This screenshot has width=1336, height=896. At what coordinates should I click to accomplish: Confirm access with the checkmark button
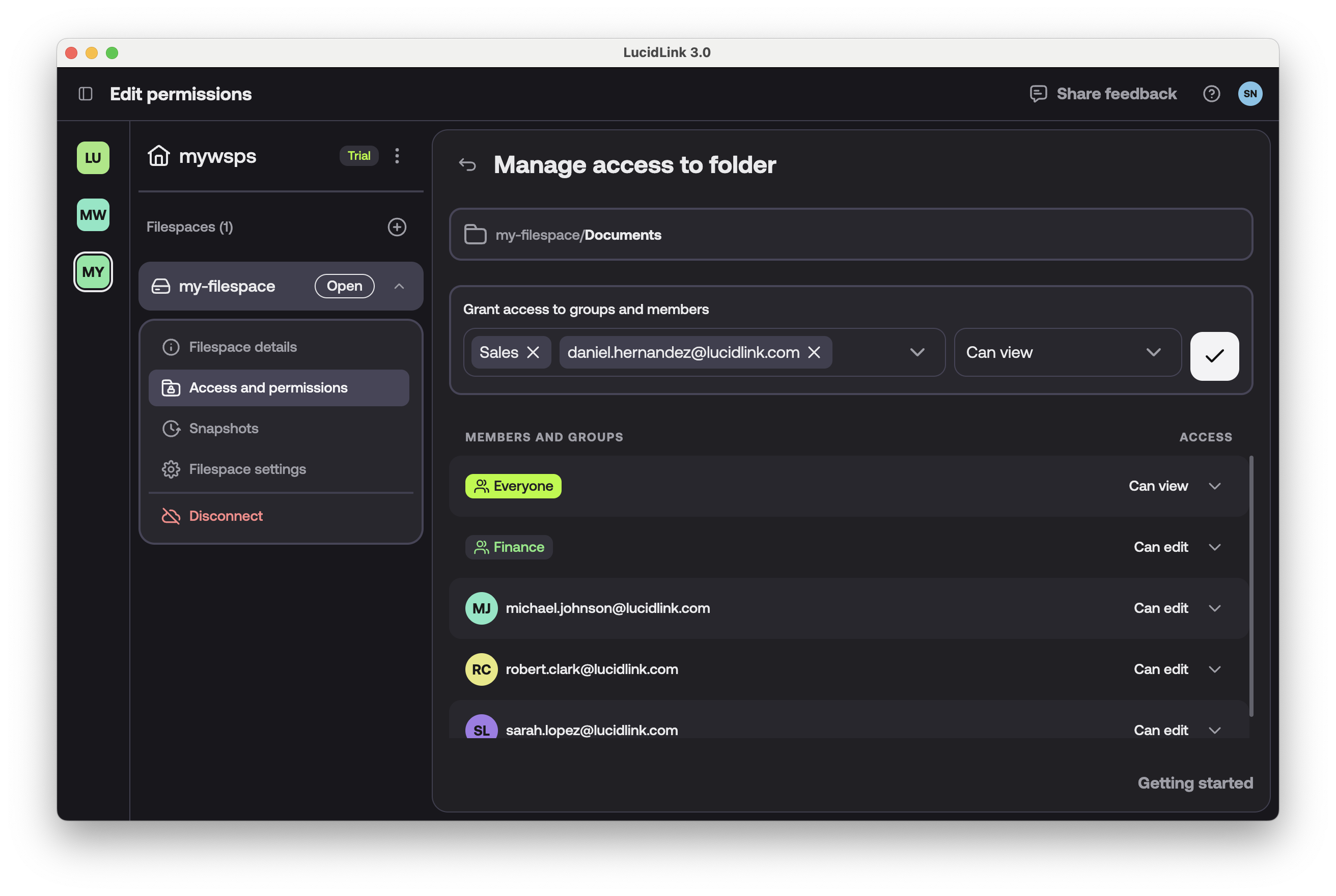point(1214,356)
